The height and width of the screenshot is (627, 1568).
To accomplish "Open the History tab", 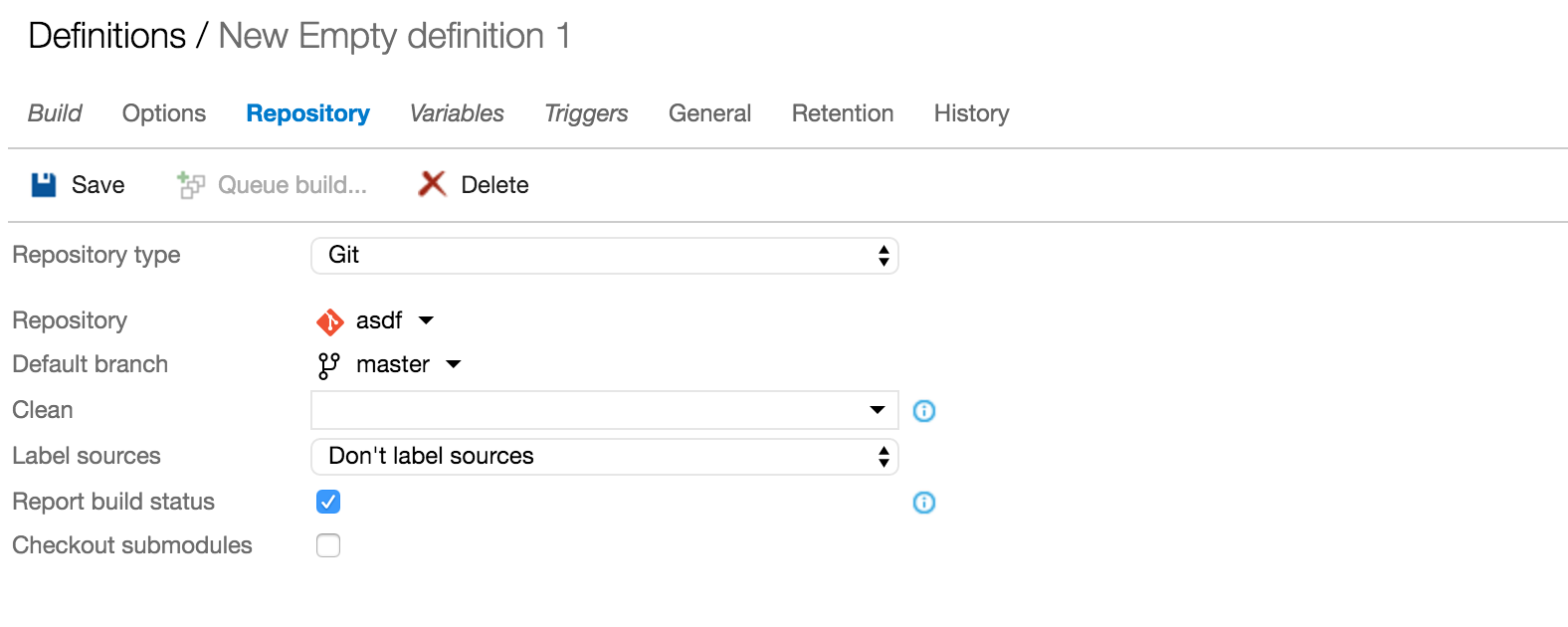I will 971,113.
